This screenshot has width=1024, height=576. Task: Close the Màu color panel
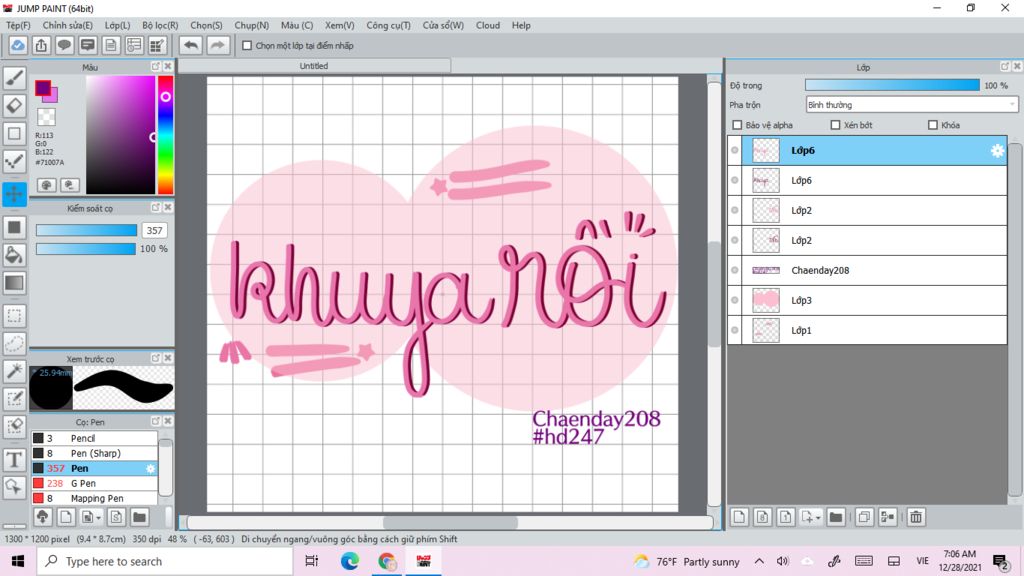click(x=168, y=67)
